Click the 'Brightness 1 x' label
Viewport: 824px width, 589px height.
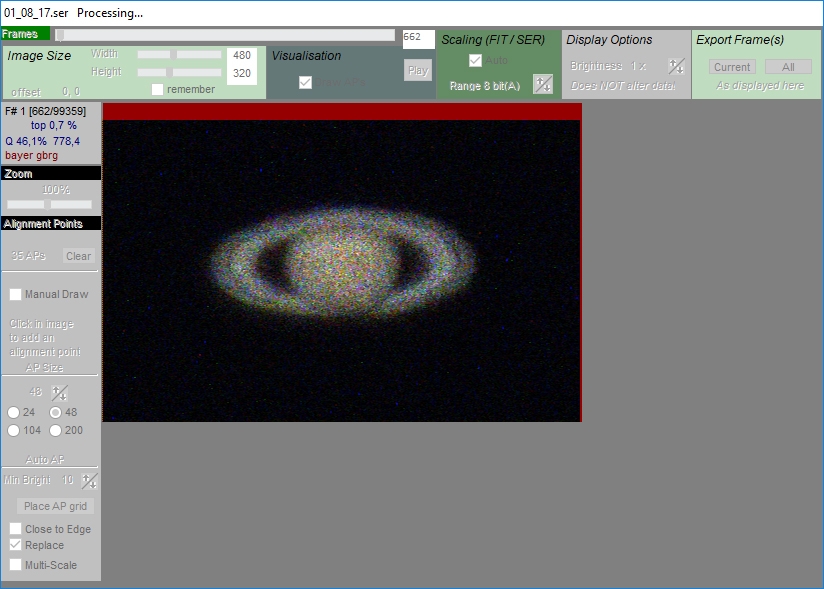(x=608, y=66)
